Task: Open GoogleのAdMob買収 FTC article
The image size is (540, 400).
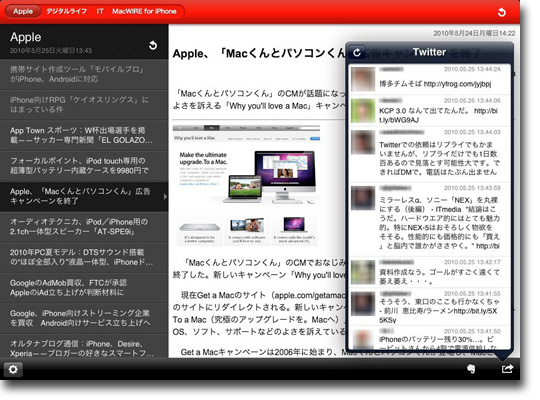Action: (x=84, y=288)
